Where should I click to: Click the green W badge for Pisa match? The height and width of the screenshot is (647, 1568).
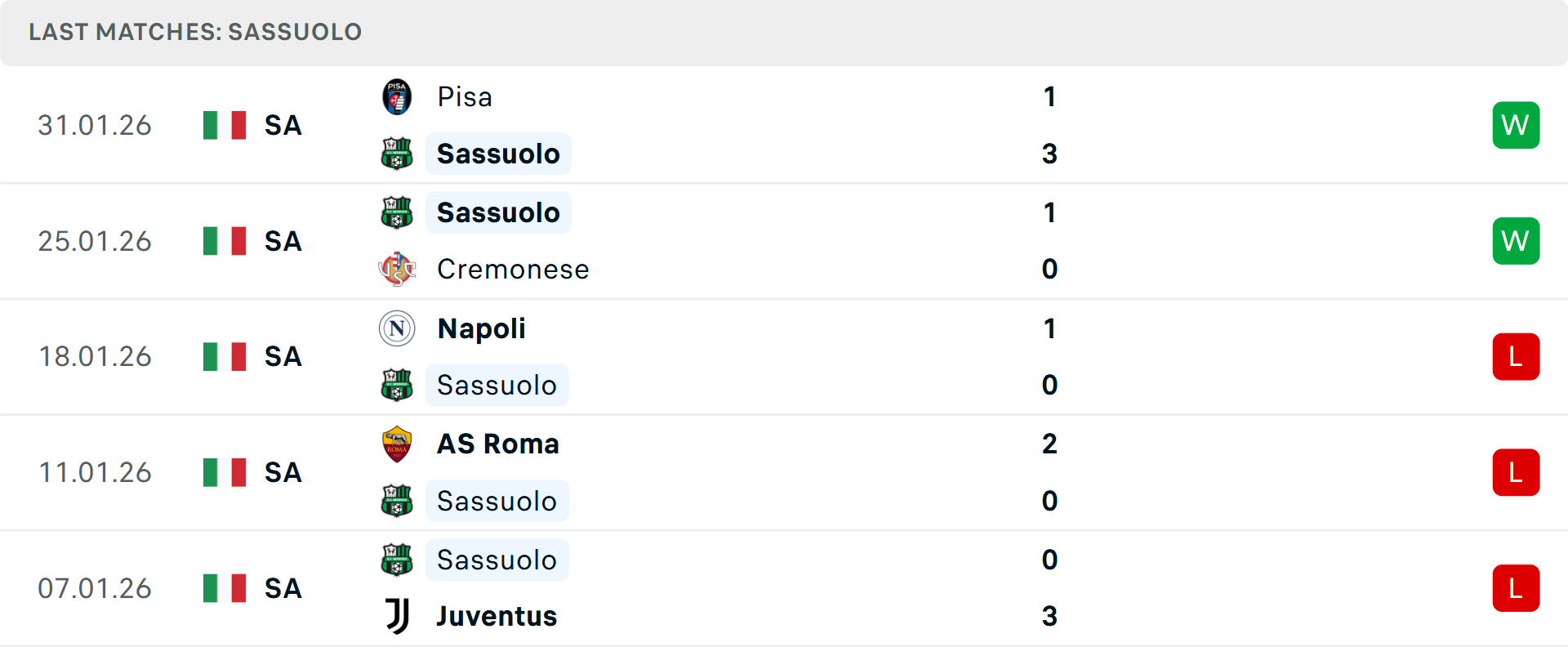1516,125
